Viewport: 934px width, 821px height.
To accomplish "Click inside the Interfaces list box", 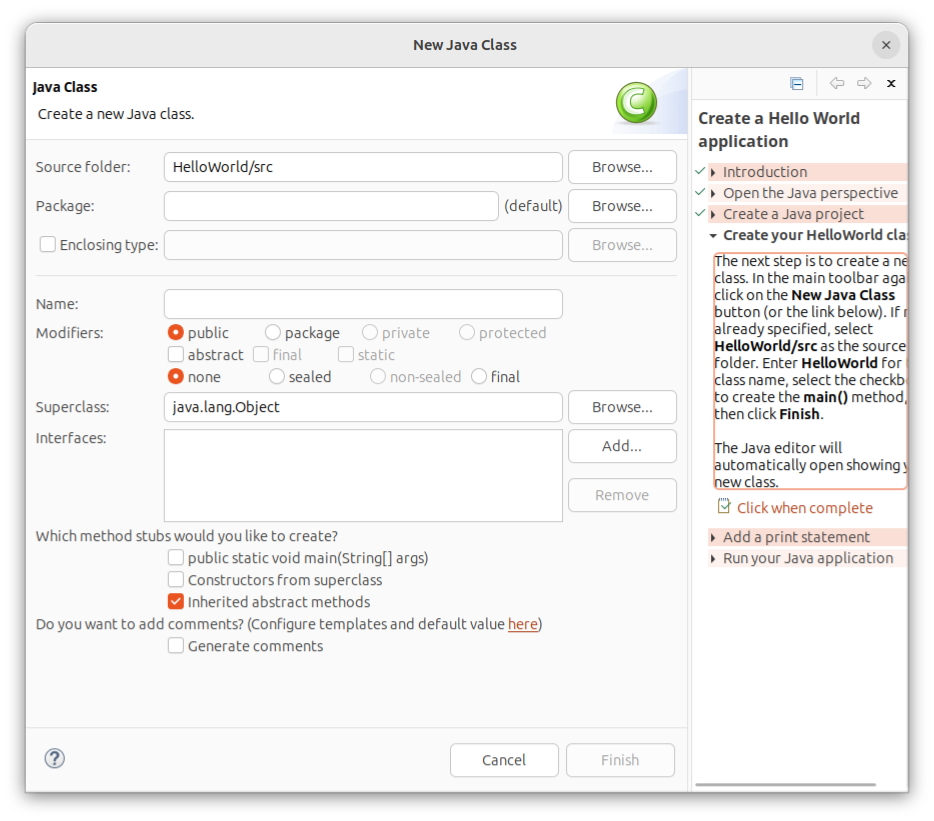I will click(x=363, y=475).
